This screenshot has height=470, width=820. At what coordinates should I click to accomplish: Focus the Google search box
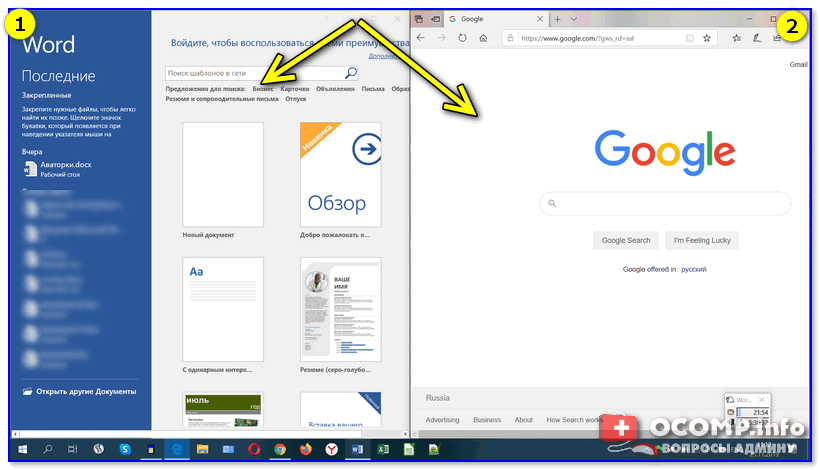point(665,203)
